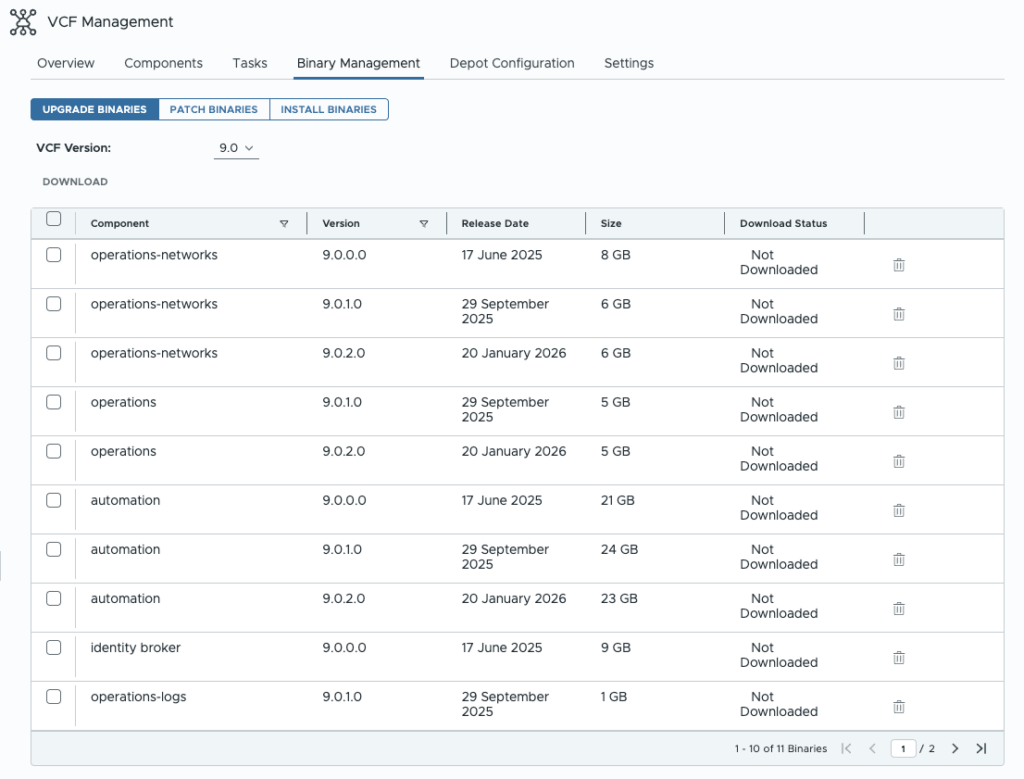The height and width of the screenshot is (779, 1024).
Task: Jump to the last page of binaries
Action: (981, 748)
